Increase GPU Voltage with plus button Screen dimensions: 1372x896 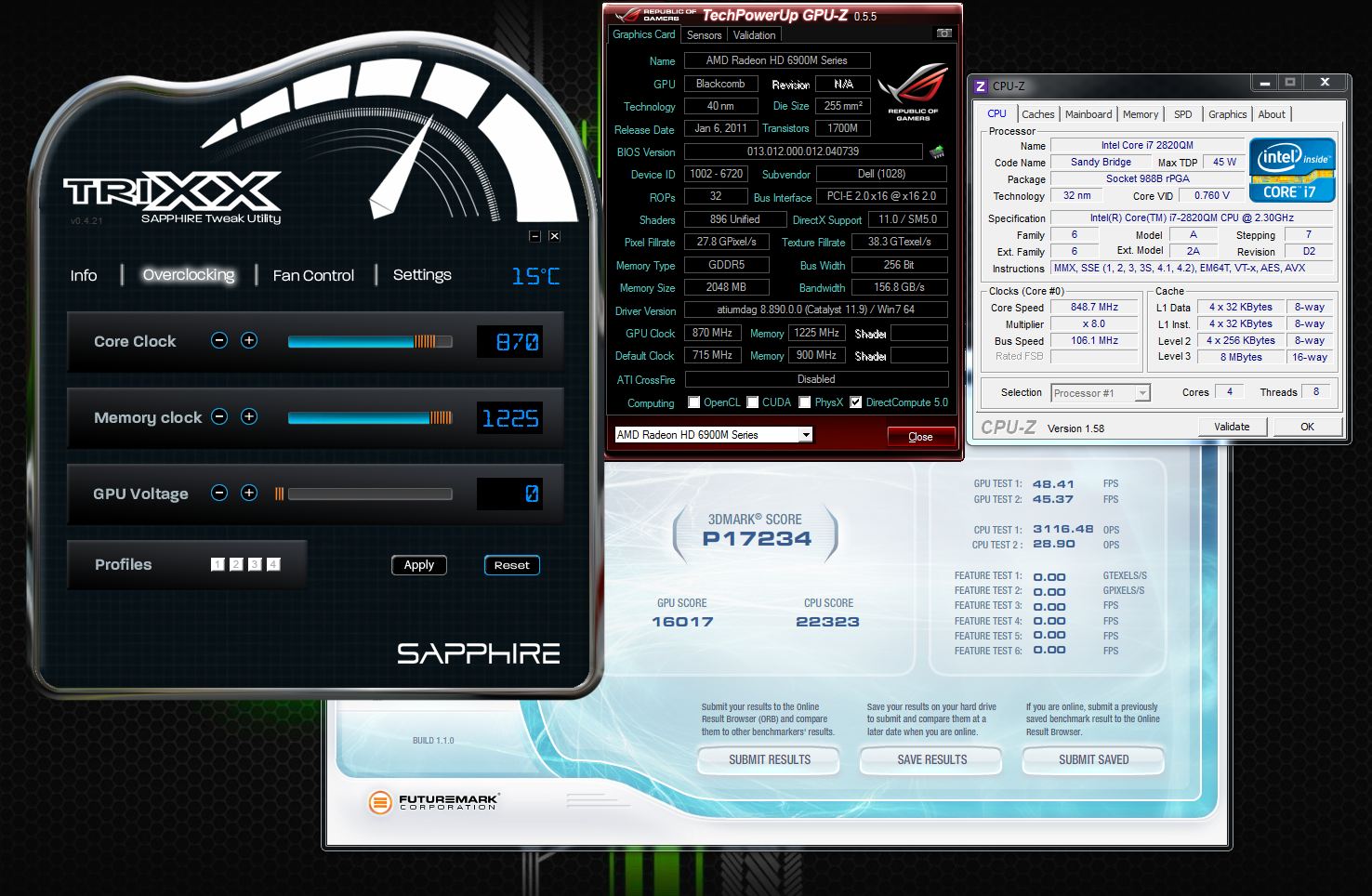click(249, 493)
